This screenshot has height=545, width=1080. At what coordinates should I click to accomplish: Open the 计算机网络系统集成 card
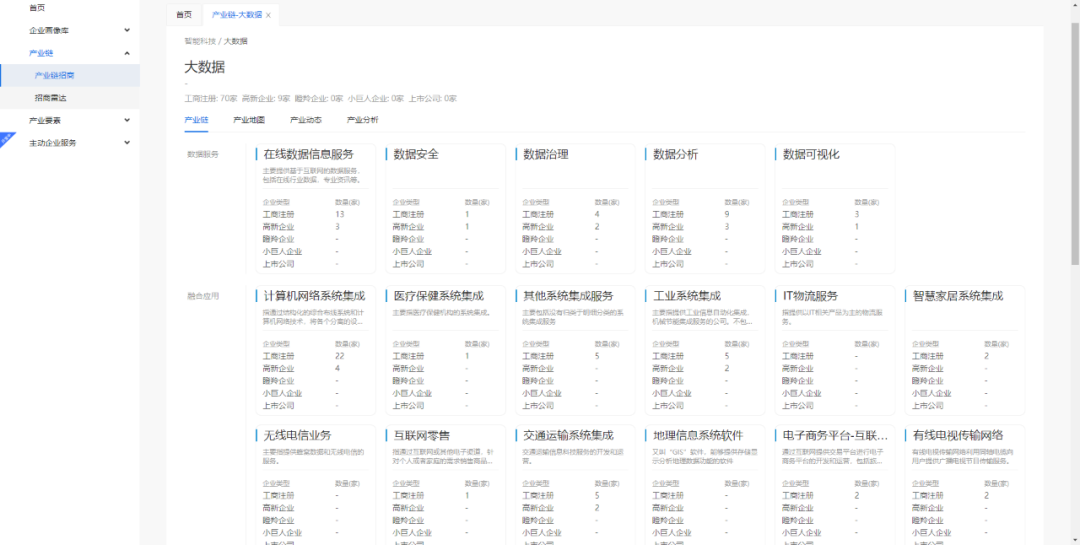point(314,296)
